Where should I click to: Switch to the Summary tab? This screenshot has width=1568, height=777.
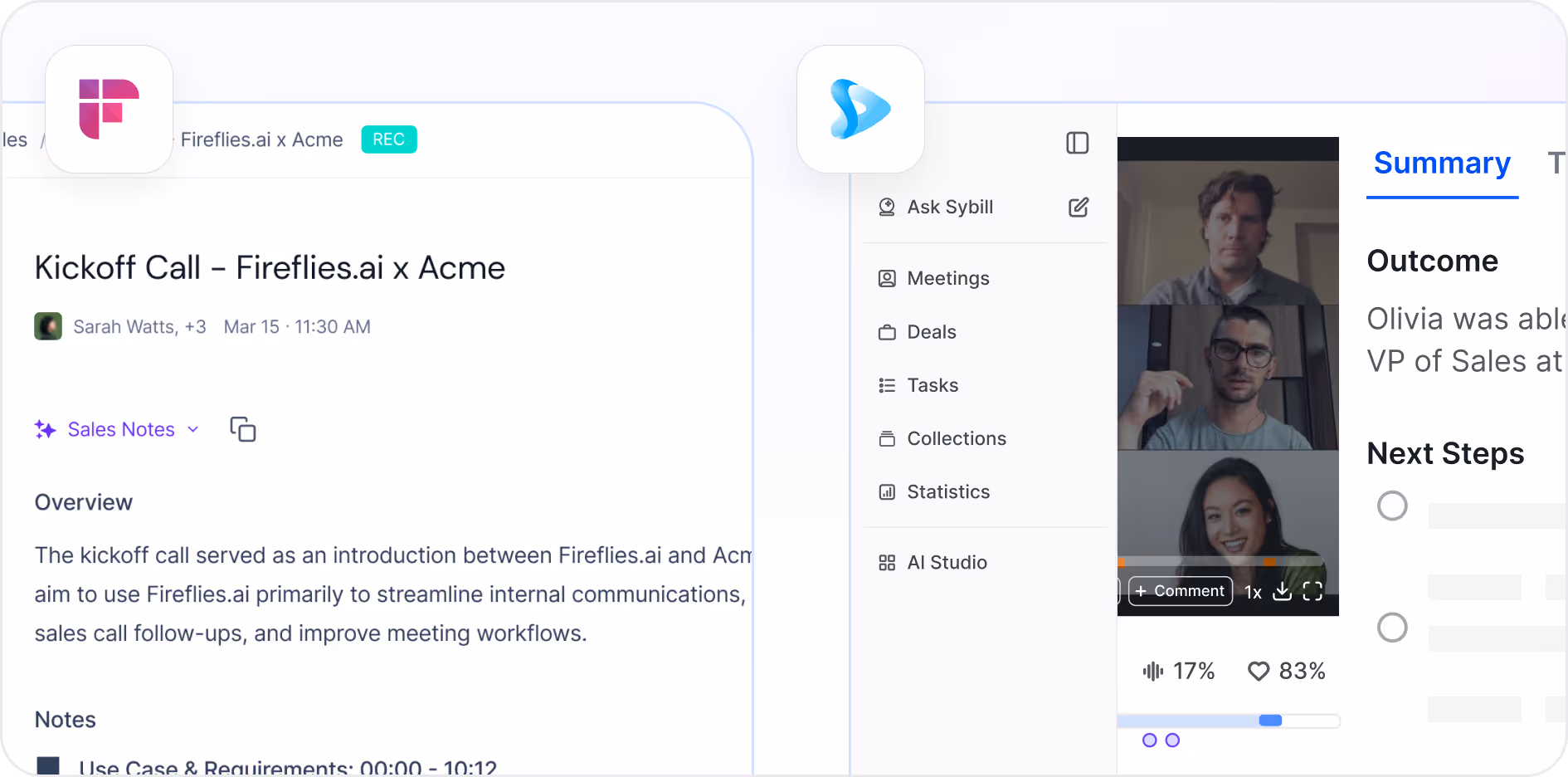coord(1442,164)
